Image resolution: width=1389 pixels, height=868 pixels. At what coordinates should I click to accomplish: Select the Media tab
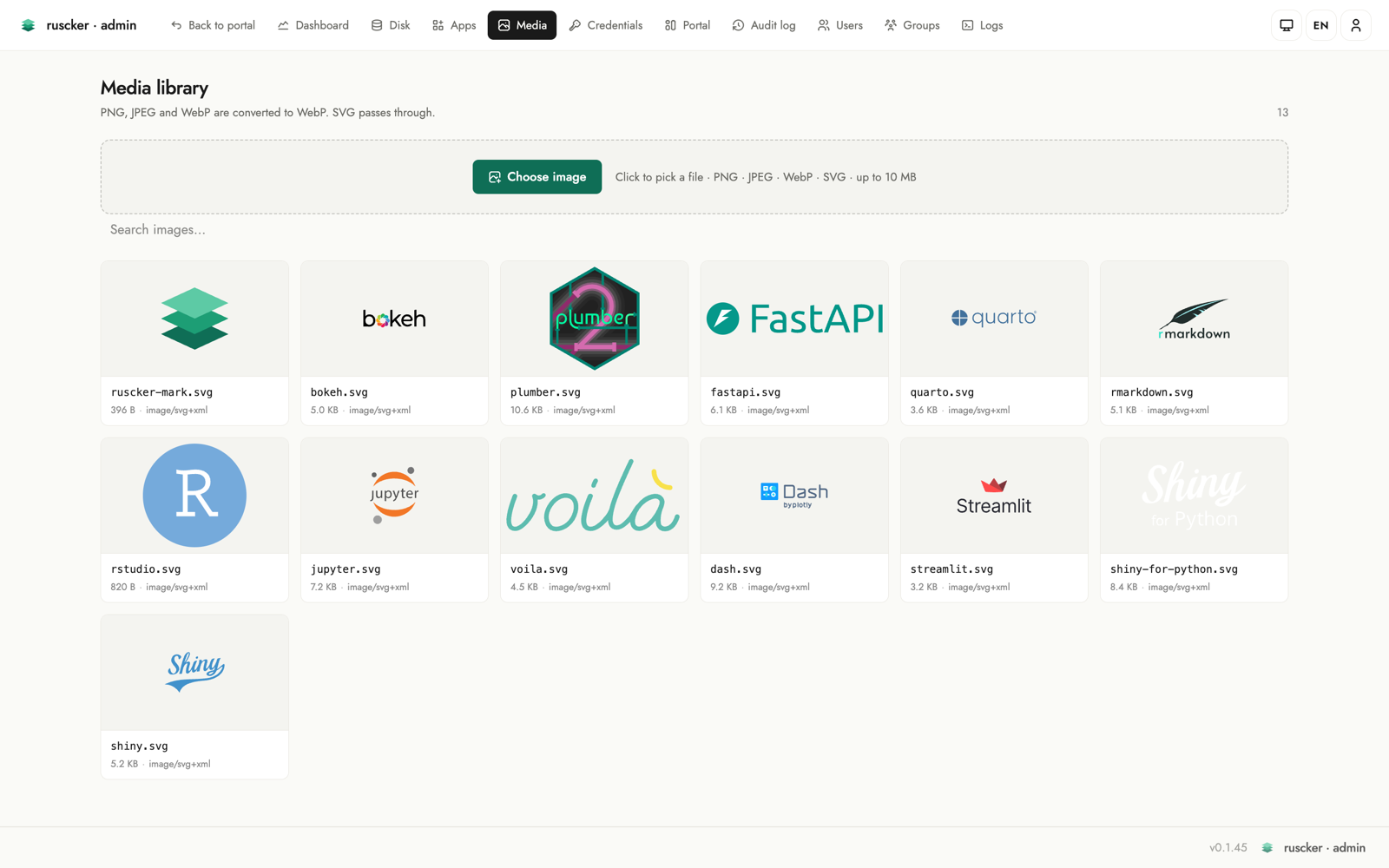coord(522,25)
